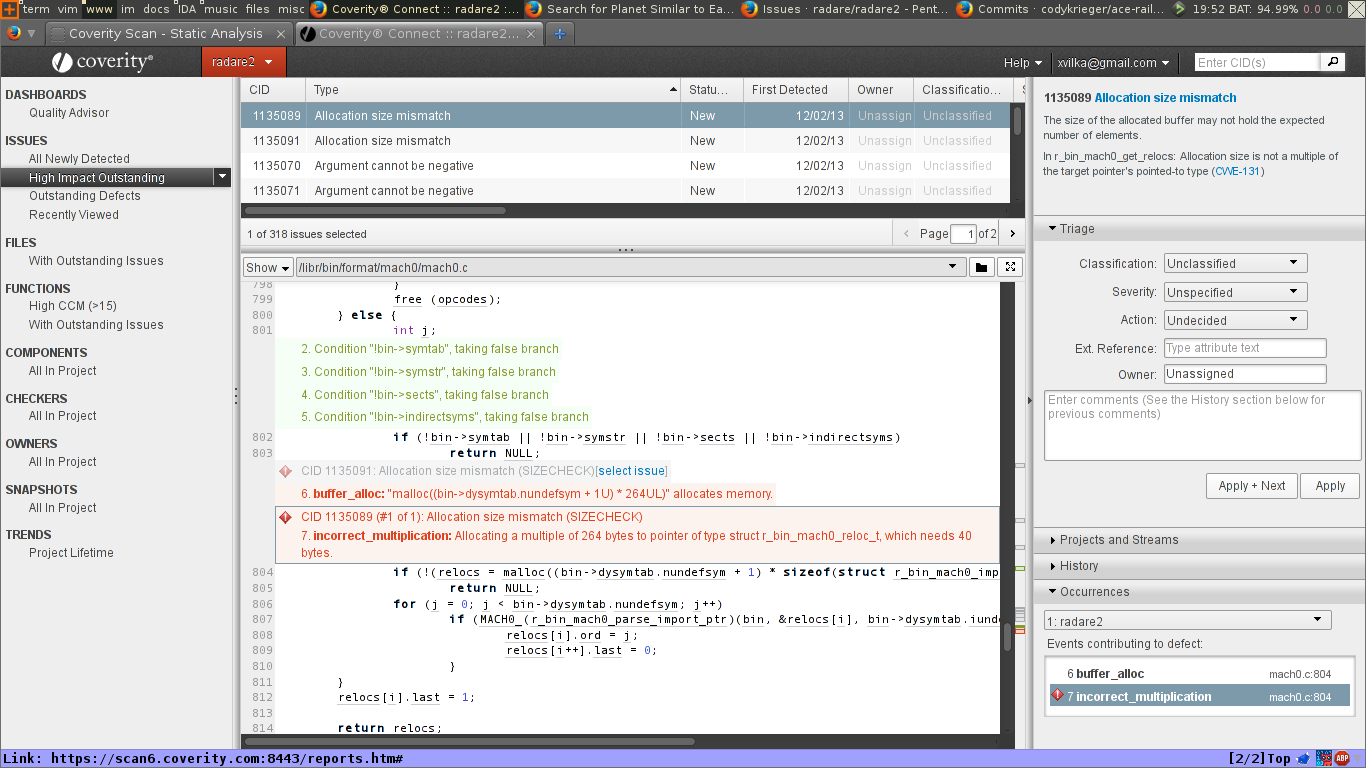Click inside the triage comments text area

[x=1200, y=425]
